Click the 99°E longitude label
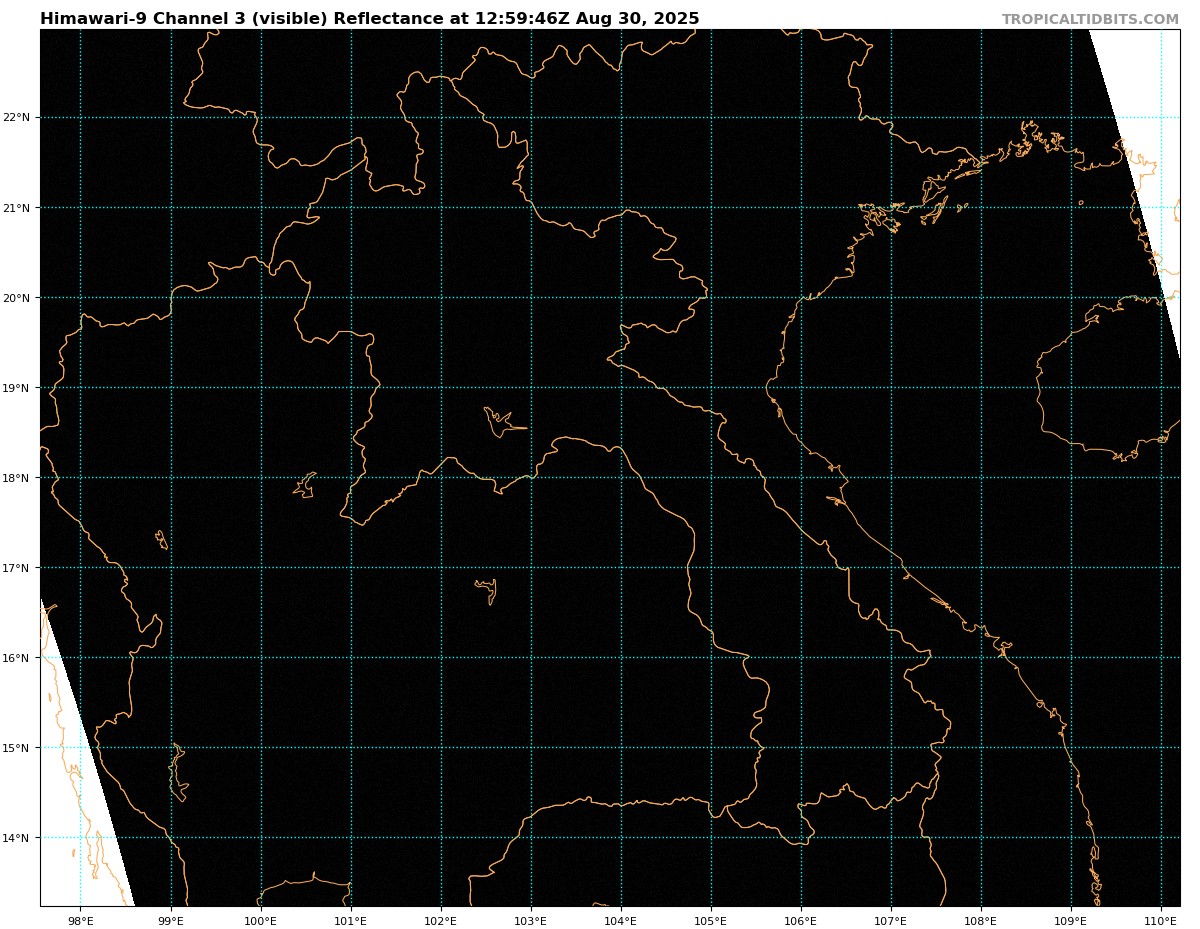The width and height of the screenshot is (1200, 929). pyautogui.click(x=171, y=920)
